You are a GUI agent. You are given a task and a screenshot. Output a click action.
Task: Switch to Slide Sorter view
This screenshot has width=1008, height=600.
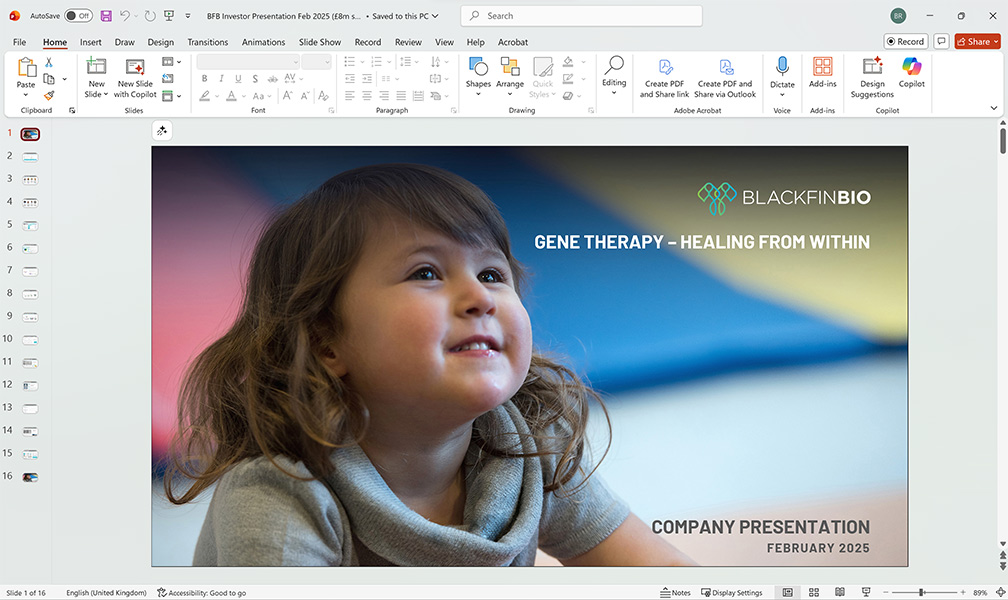pyautogui.click(x=814, y=592)
